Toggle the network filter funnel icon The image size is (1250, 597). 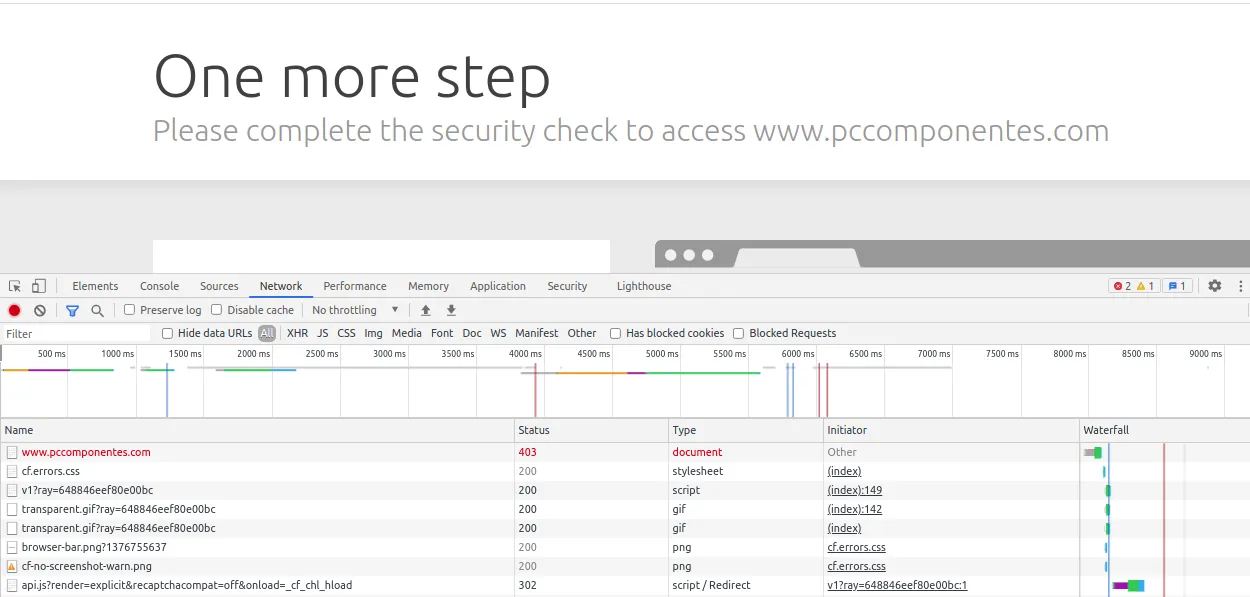(72, 311)
